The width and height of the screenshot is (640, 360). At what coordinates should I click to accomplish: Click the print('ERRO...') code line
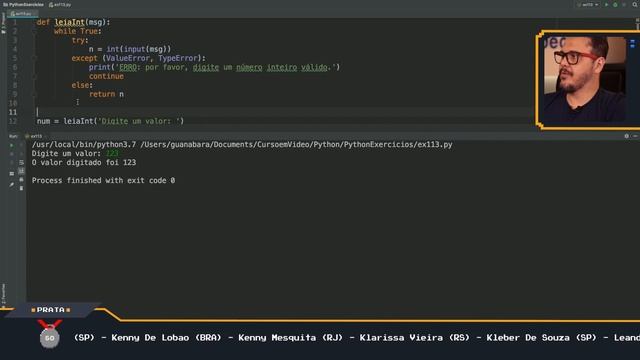click(x=214, y=67)
